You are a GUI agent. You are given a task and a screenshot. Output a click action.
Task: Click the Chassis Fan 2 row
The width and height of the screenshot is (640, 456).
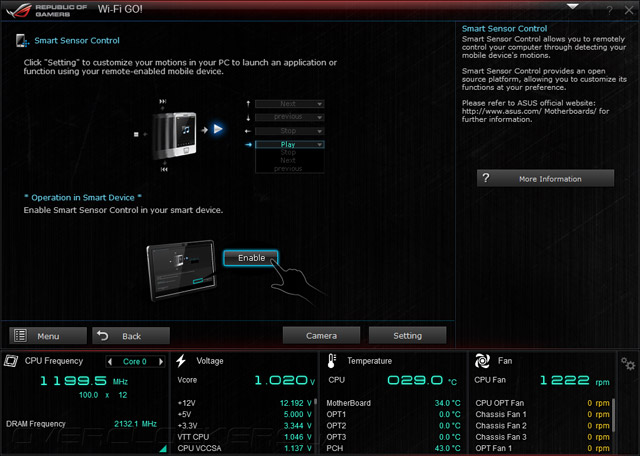coord(542,426)
